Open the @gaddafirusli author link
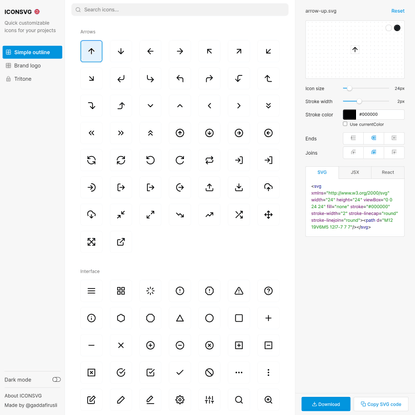The width and height of the screenshot is (415, 415). coord(41,405)
